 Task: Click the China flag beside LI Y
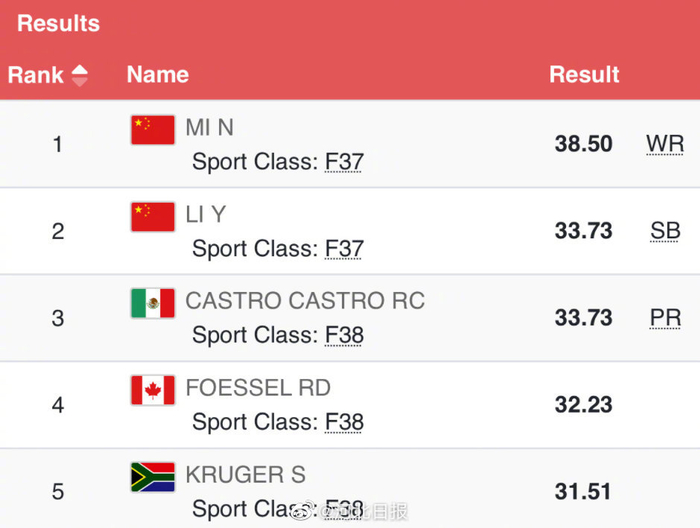tap(152, 217)
